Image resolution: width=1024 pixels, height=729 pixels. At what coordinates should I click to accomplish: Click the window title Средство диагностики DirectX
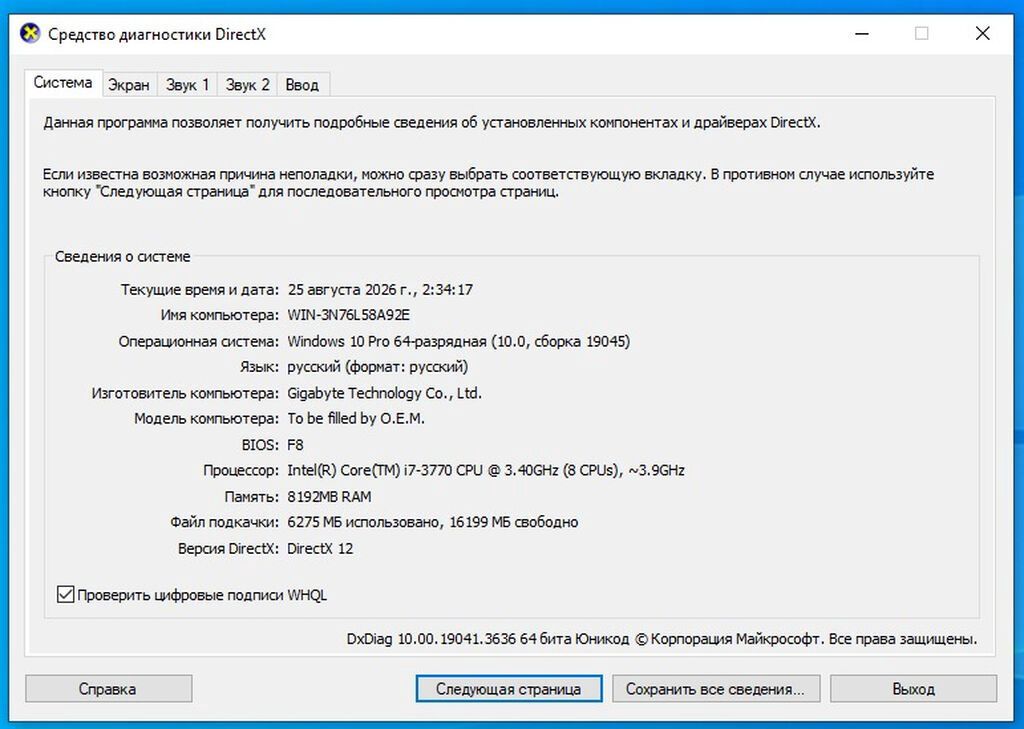(157, 34)
